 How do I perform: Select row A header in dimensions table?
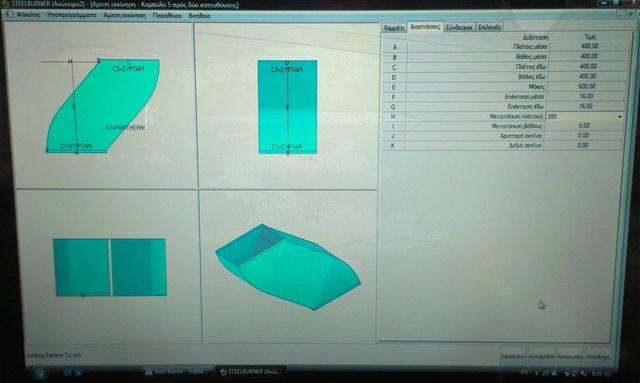[394, 47]
